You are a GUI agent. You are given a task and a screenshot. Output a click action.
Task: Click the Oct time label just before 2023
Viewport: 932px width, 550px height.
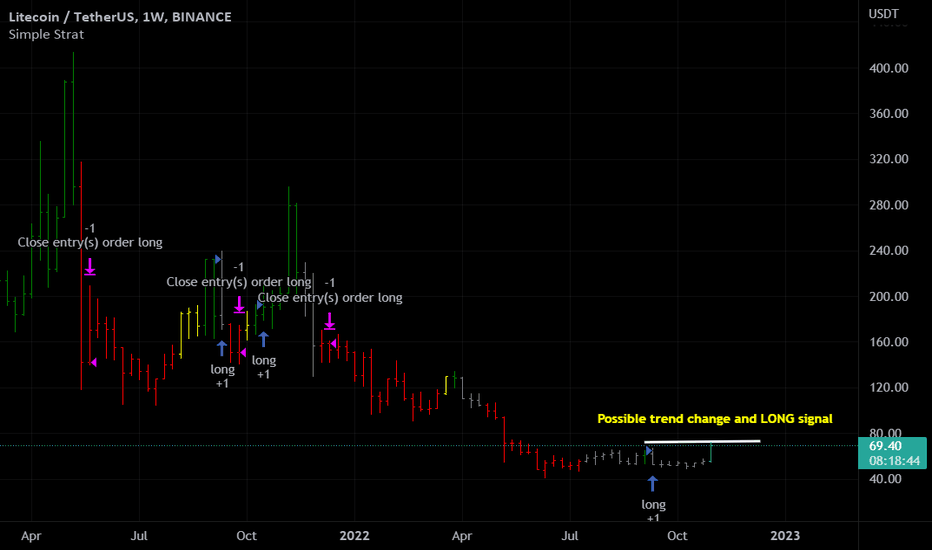coord(677,536)
